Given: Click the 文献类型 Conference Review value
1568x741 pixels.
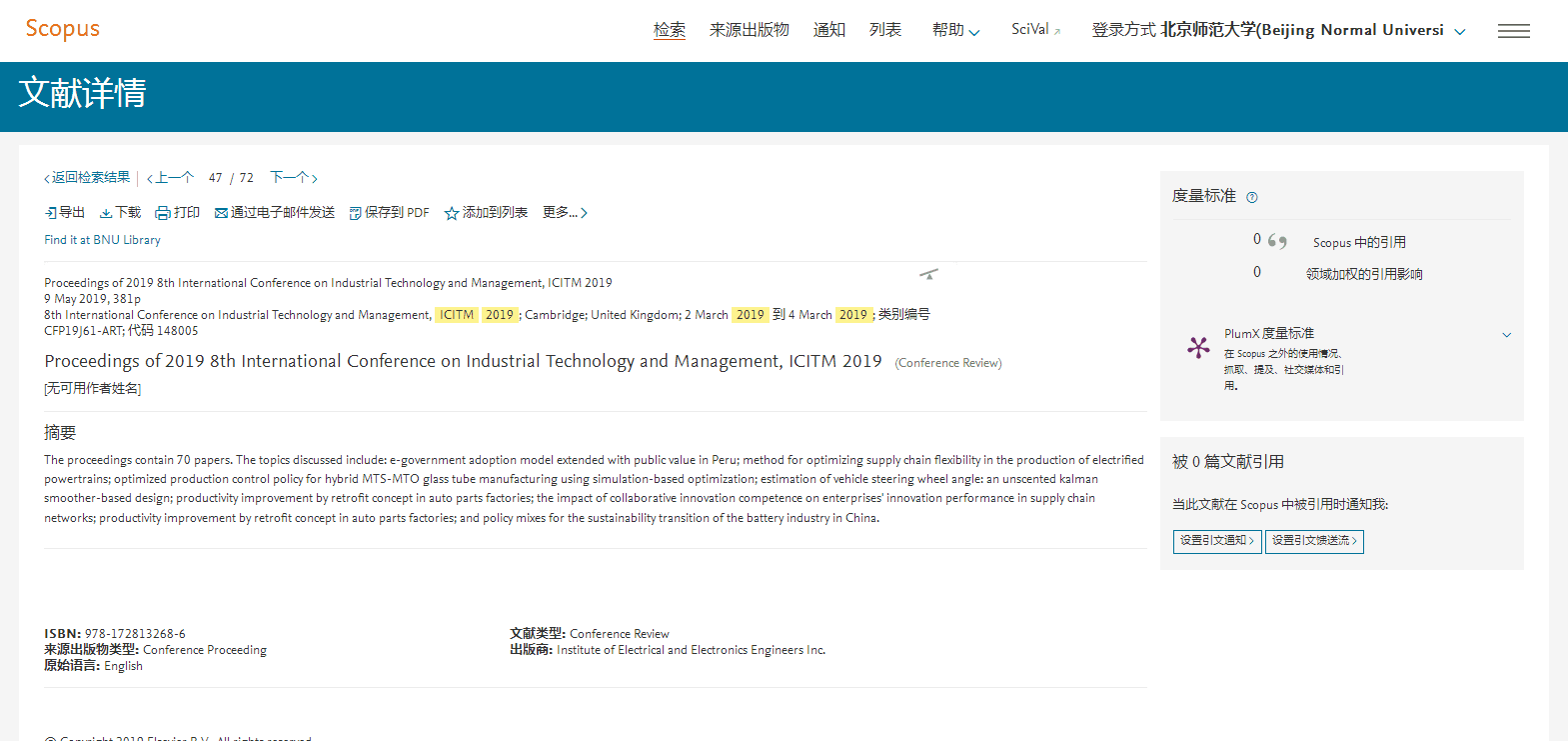Looking at the screenshot, I should point(620,634).
